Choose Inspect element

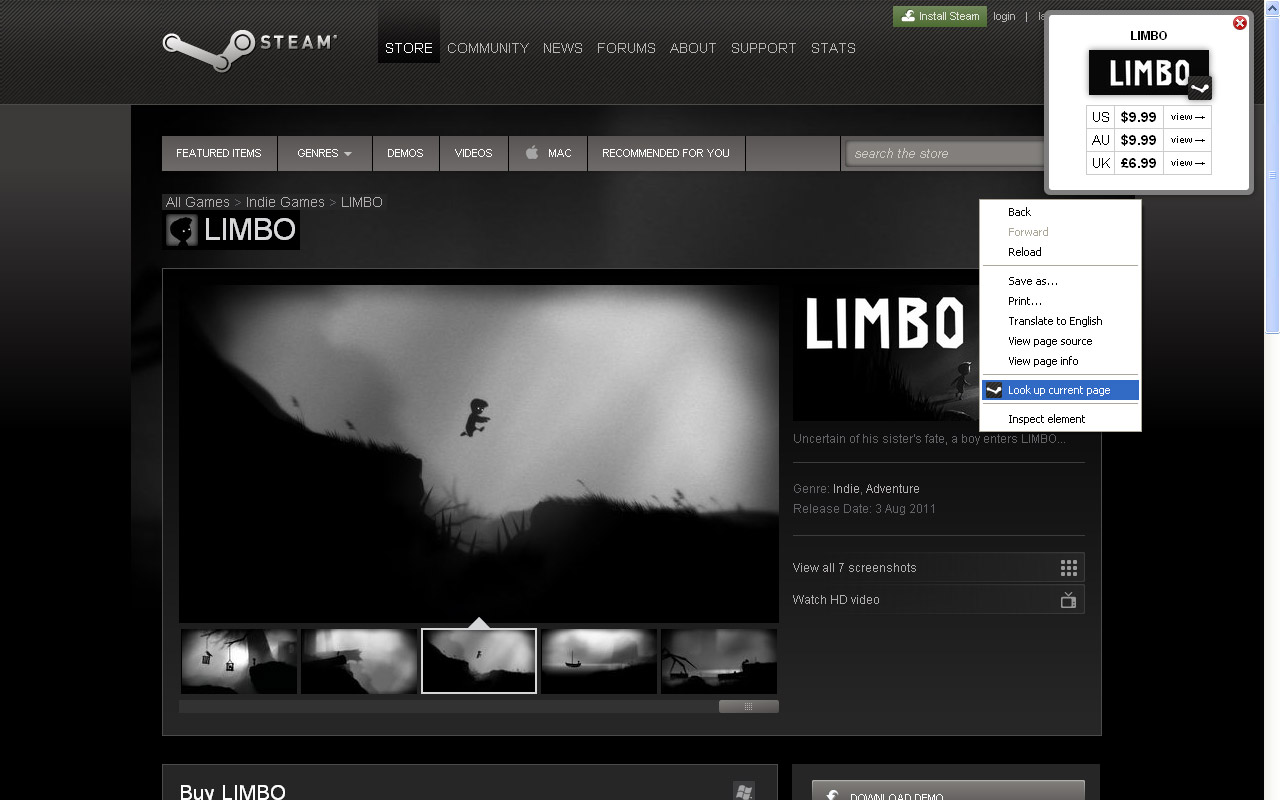(1060, 419)
